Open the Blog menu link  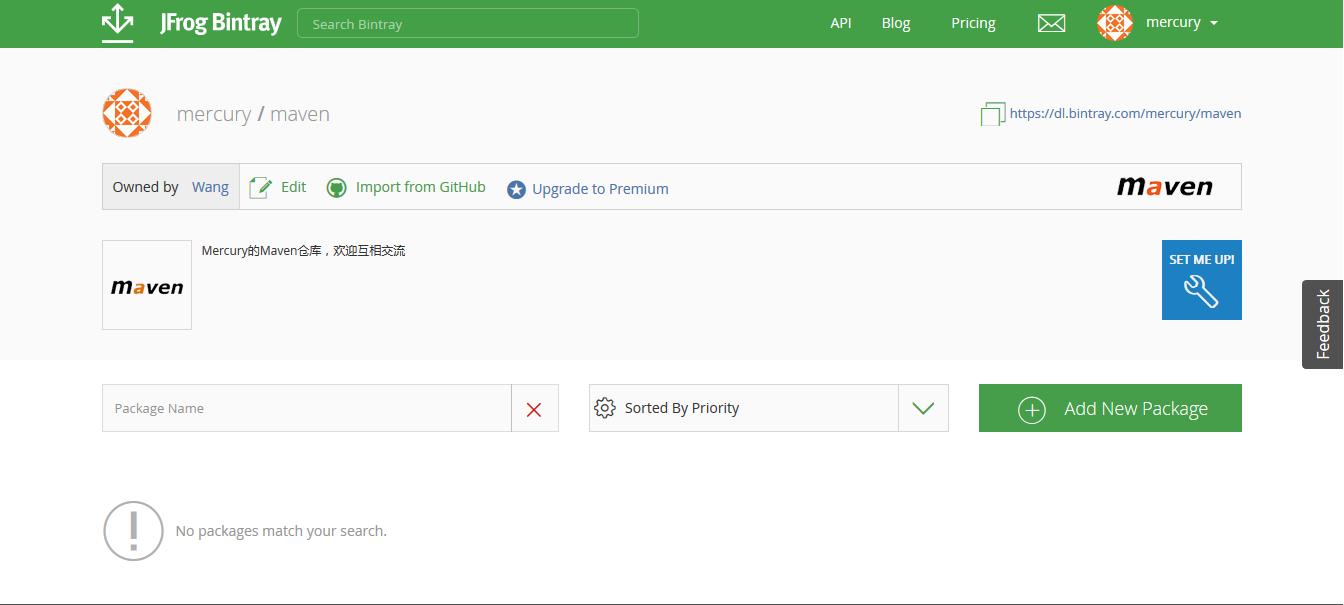point(896,23)
